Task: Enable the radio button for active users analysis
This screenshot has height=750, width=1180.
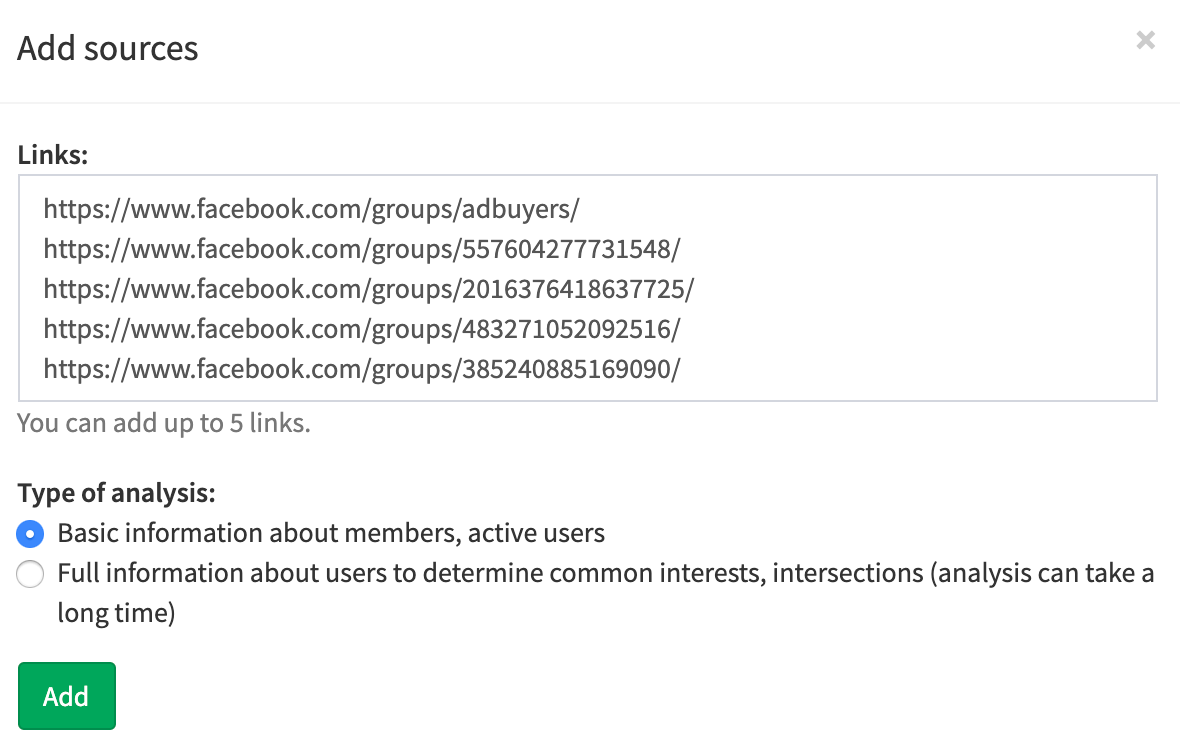Action: (x=30, y=533)
